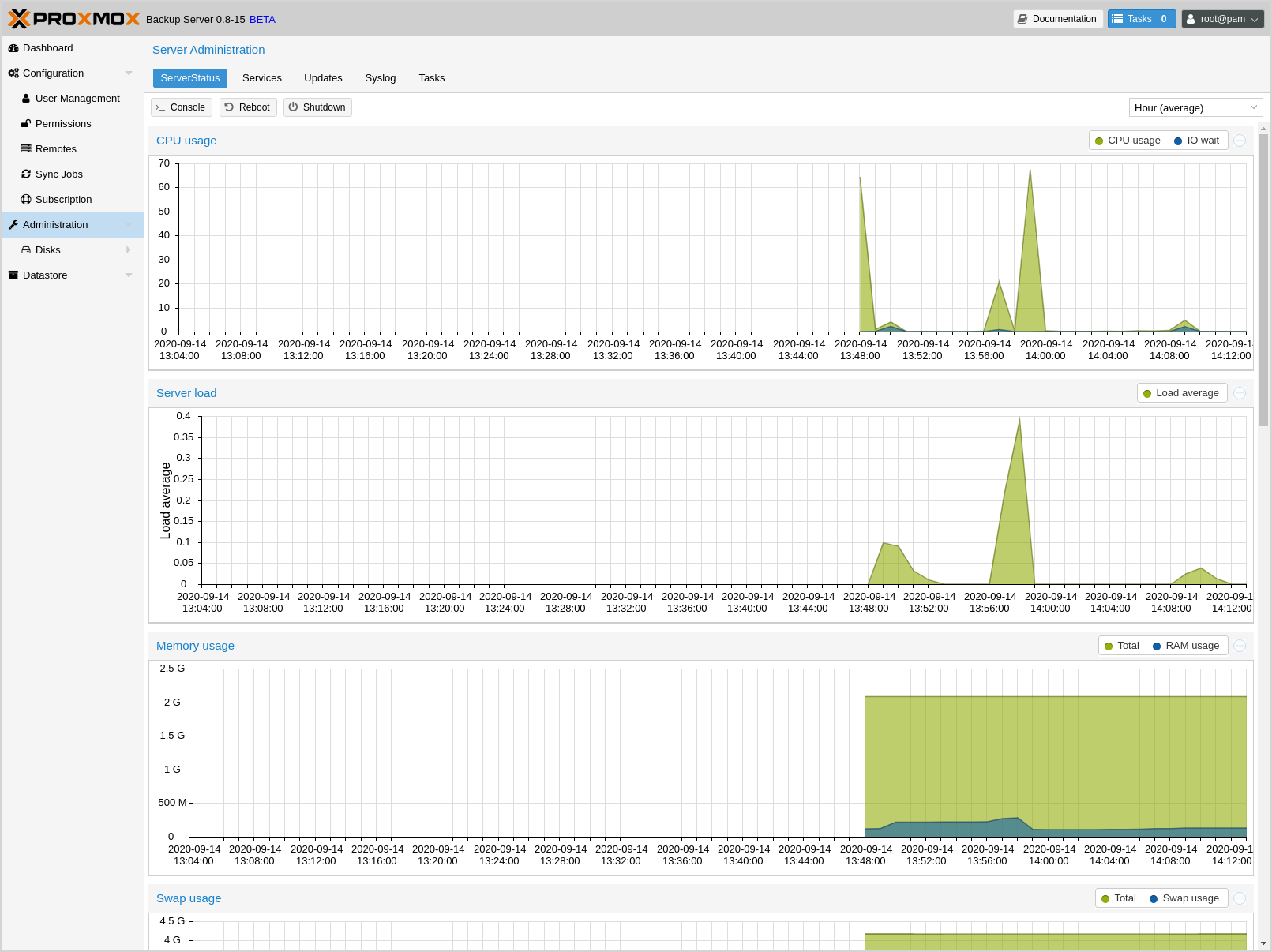
Task: Click the Permissions unlock icon
Action: [26, 124]
